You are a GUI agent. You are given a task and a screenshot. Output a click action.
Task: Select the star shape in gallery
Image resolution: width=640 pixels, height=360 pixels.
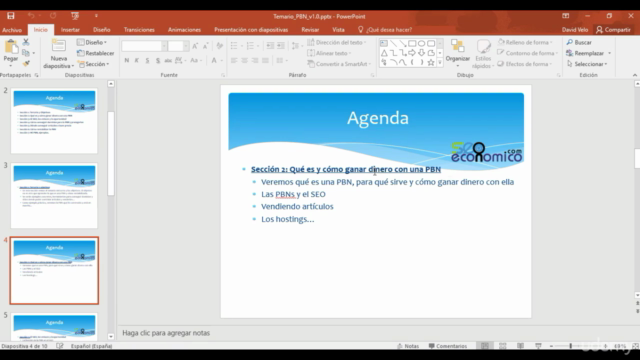(431, 62)
